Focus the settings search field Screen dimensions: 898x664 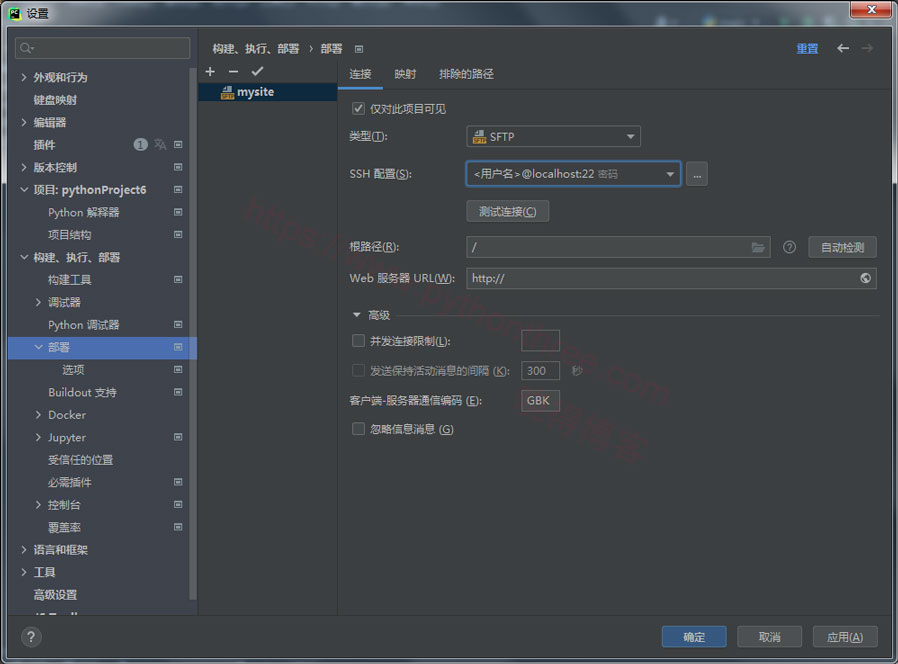pos(103,48)
